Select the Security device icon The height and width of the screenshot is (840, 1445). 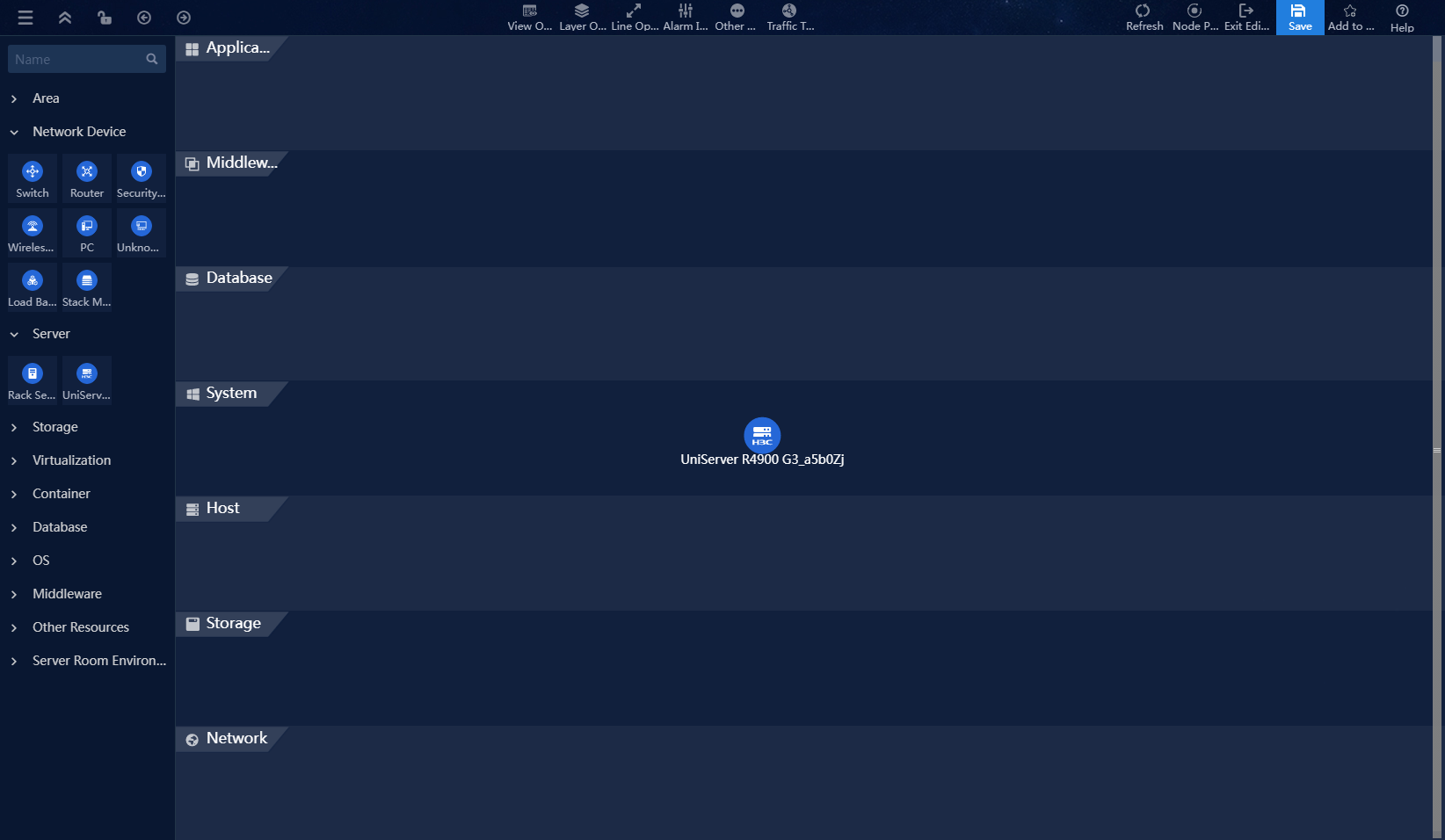(142, 178)
